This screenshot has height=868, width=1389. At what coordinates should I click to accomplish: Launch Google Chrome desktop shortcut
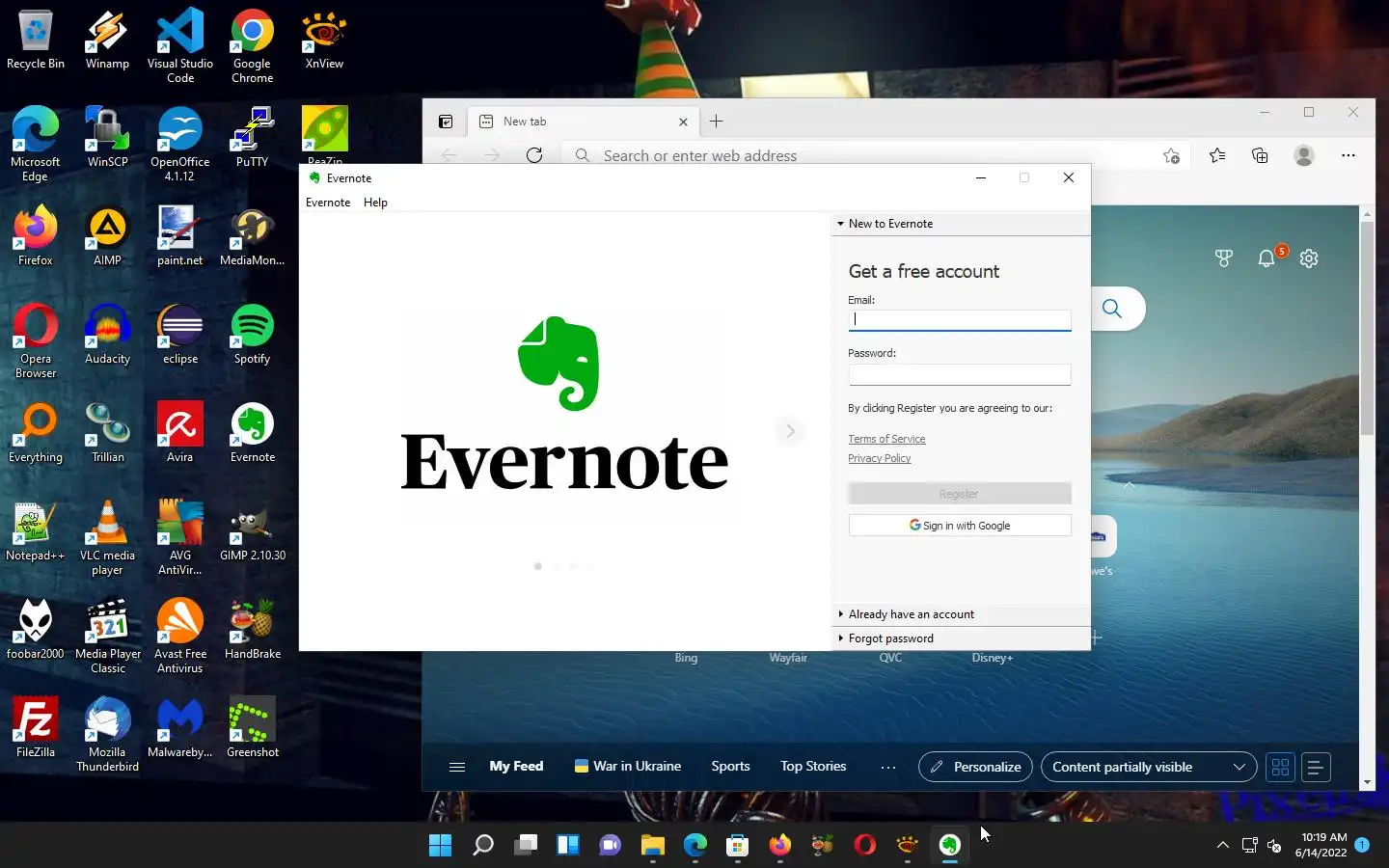click(253, 46)
